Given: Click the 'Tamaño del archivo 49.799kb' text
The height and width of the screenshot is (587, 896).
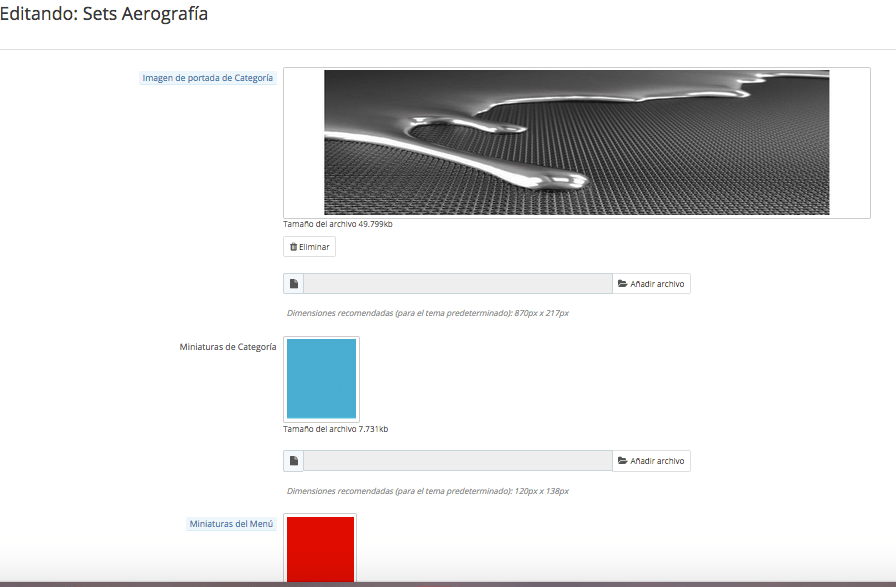Looking at the screenshot, I should coord(338,224).
